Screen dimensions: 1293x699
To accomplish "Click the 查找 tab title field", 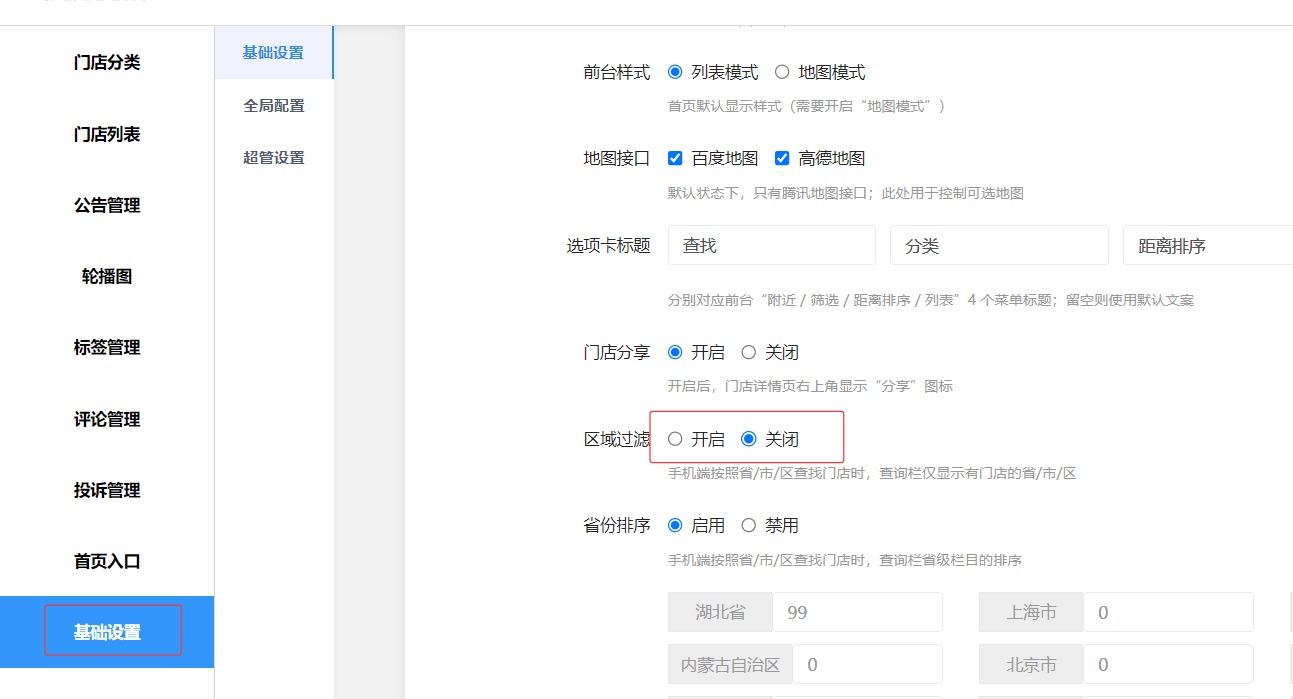I will 771,245.
